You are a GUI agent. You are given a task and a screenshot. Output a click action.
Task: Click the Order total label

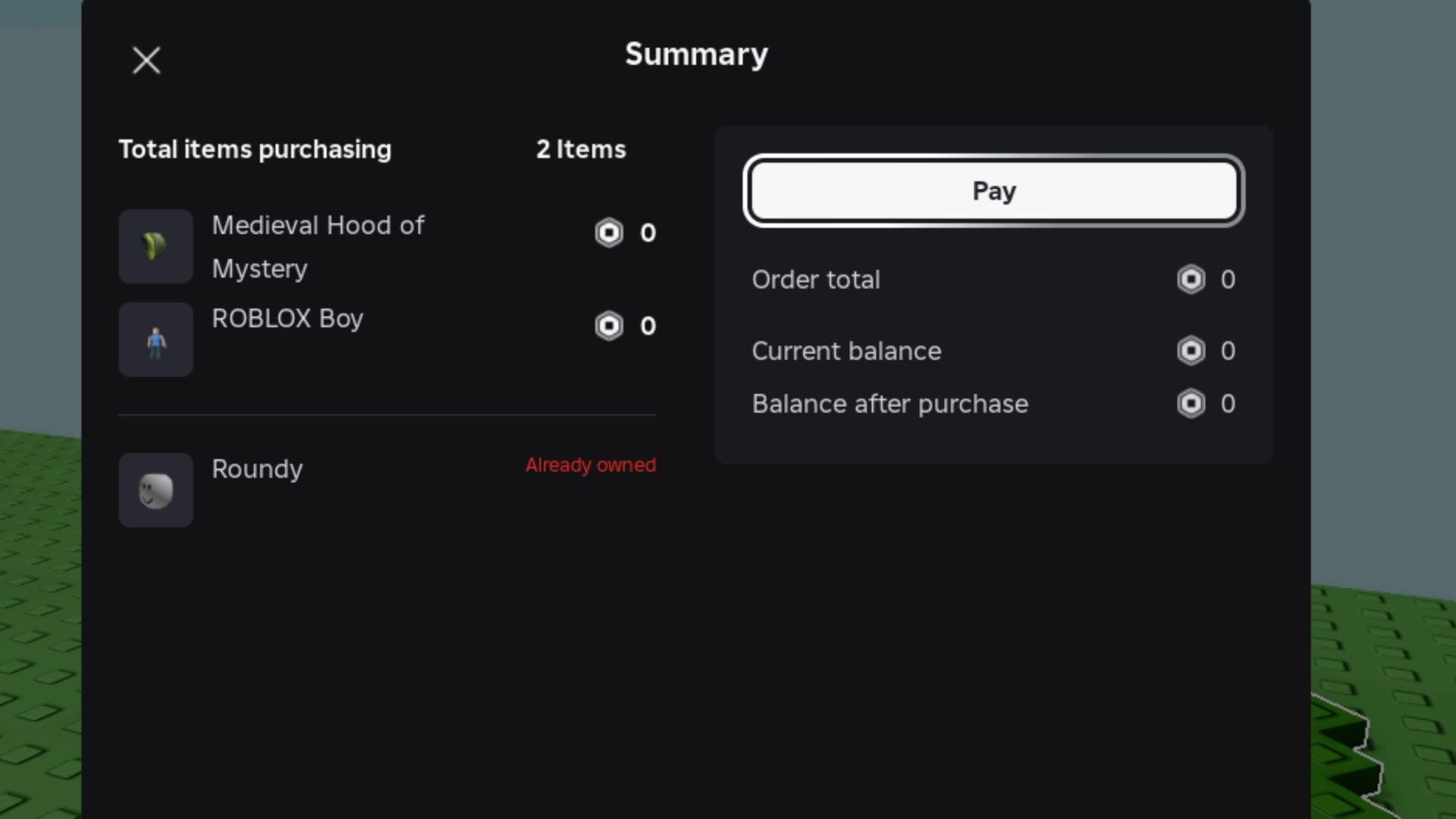tap(816, 280)
